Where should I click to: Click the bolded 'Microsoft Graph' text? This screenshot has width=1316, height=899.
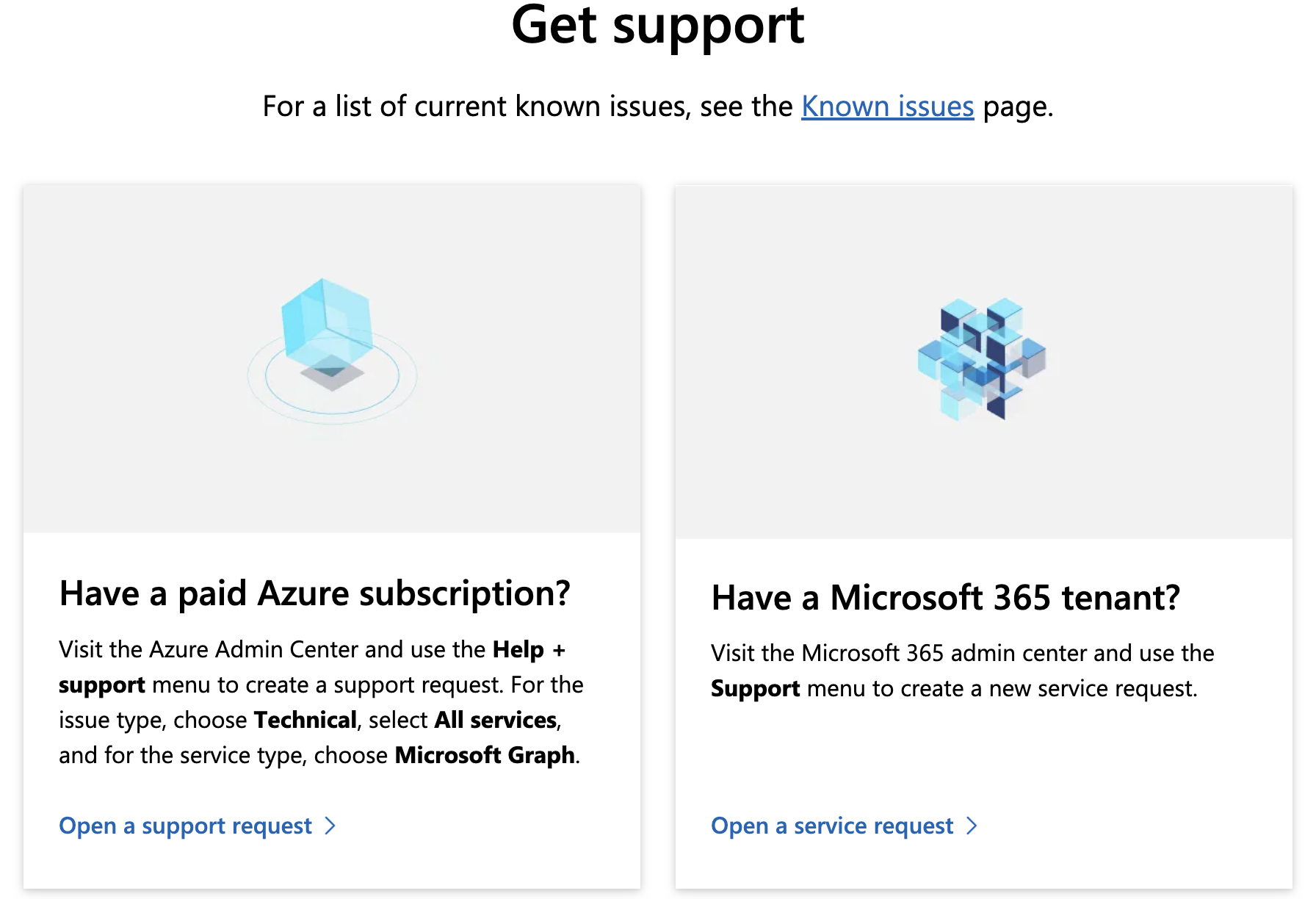[485, 754]
